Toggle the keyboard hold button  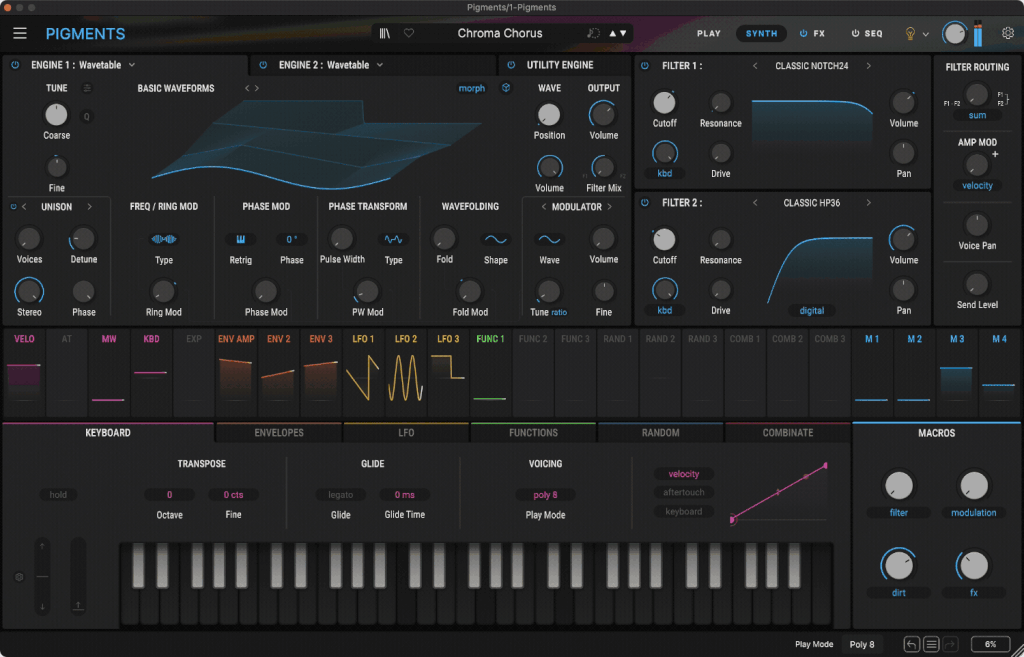(x=58, y=494)
